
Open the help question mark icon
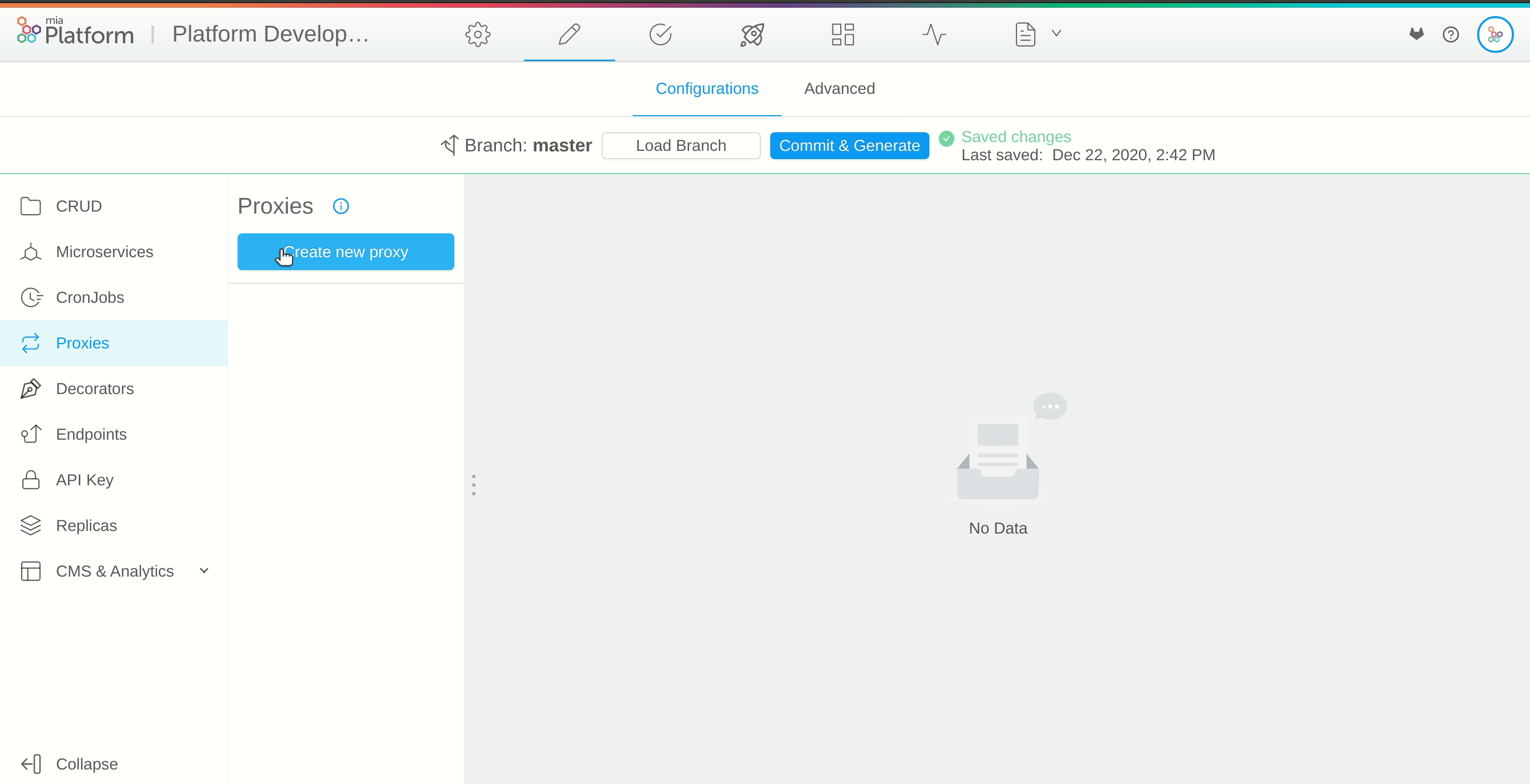coord(1451,34)
